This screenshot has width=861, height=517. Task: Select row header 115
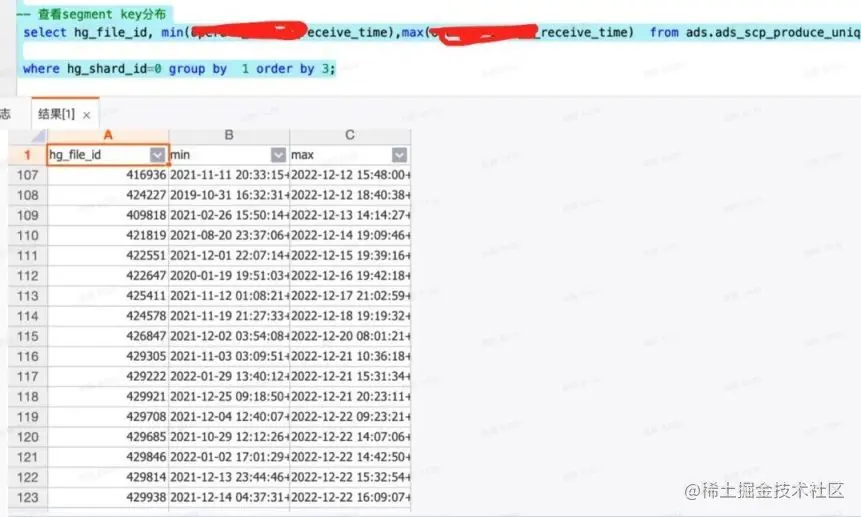coord(27,336)
